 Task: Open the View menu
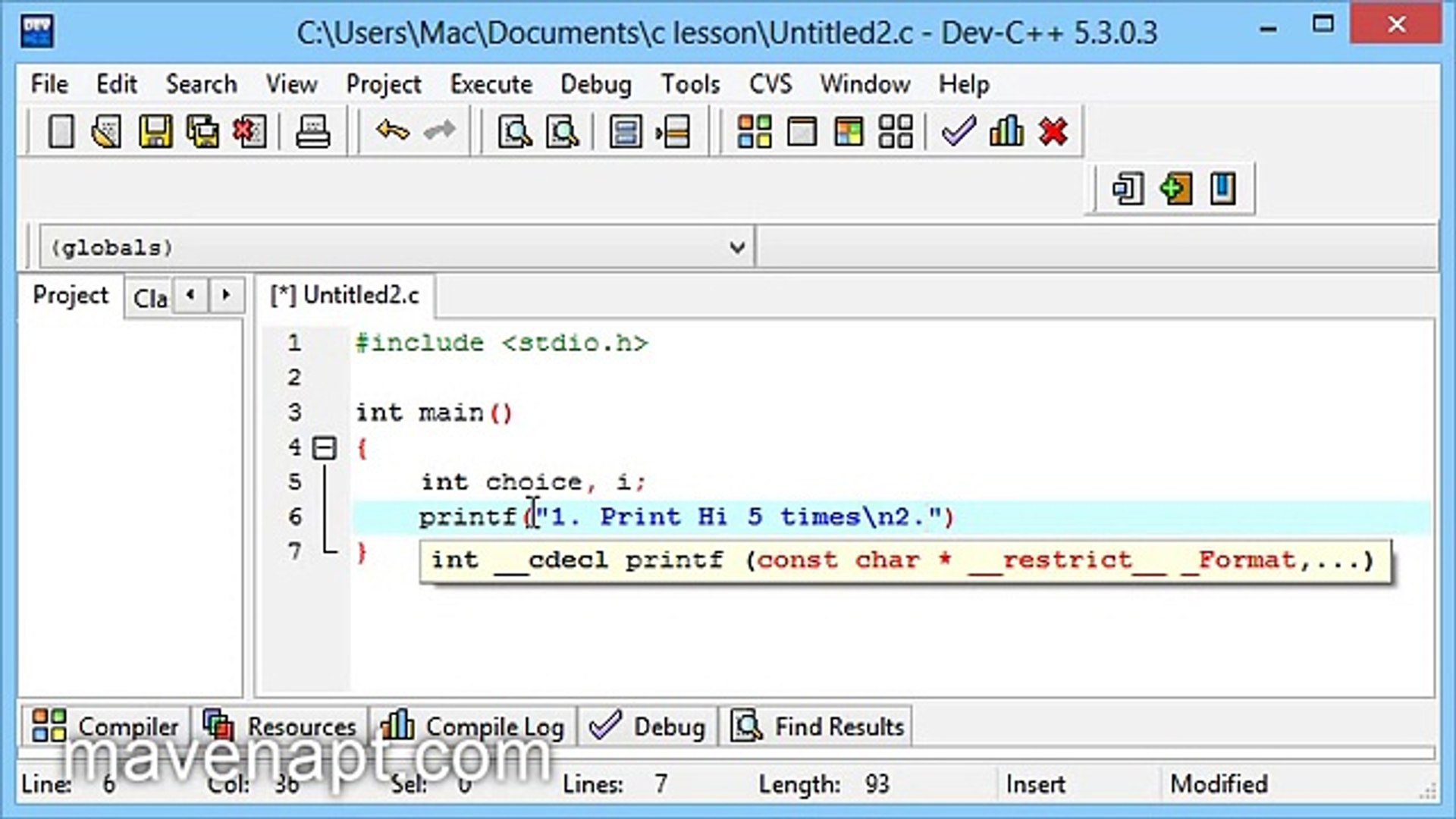[291, 83]
